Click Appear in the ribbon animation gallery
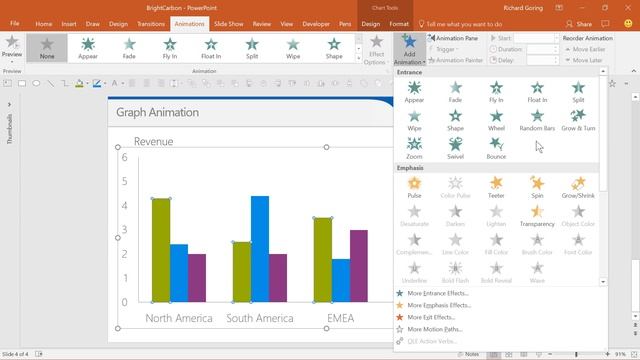The width and height of the screenshot is (640, 360). 88,48
